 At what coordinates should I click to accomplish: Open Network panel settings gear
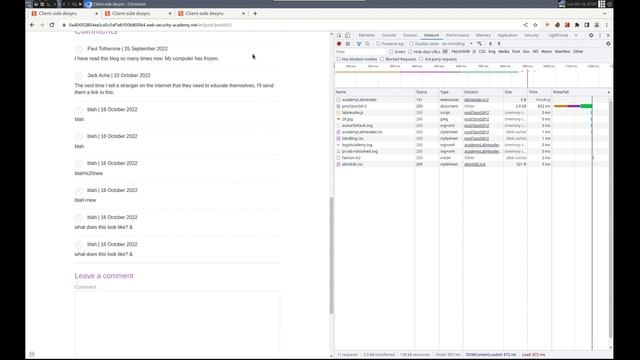608,44
